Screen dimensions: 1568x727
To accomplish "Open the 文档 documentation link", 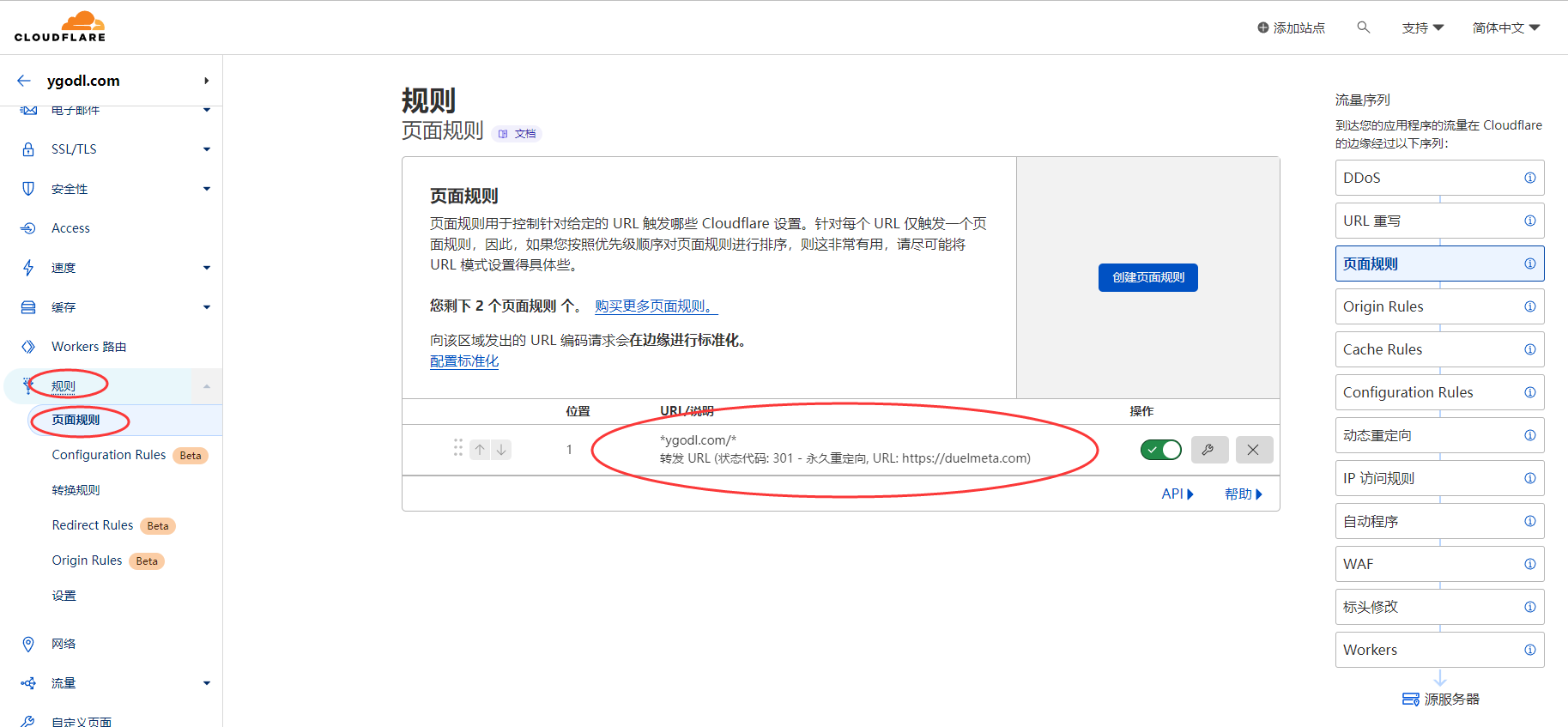I will [518, 134].
